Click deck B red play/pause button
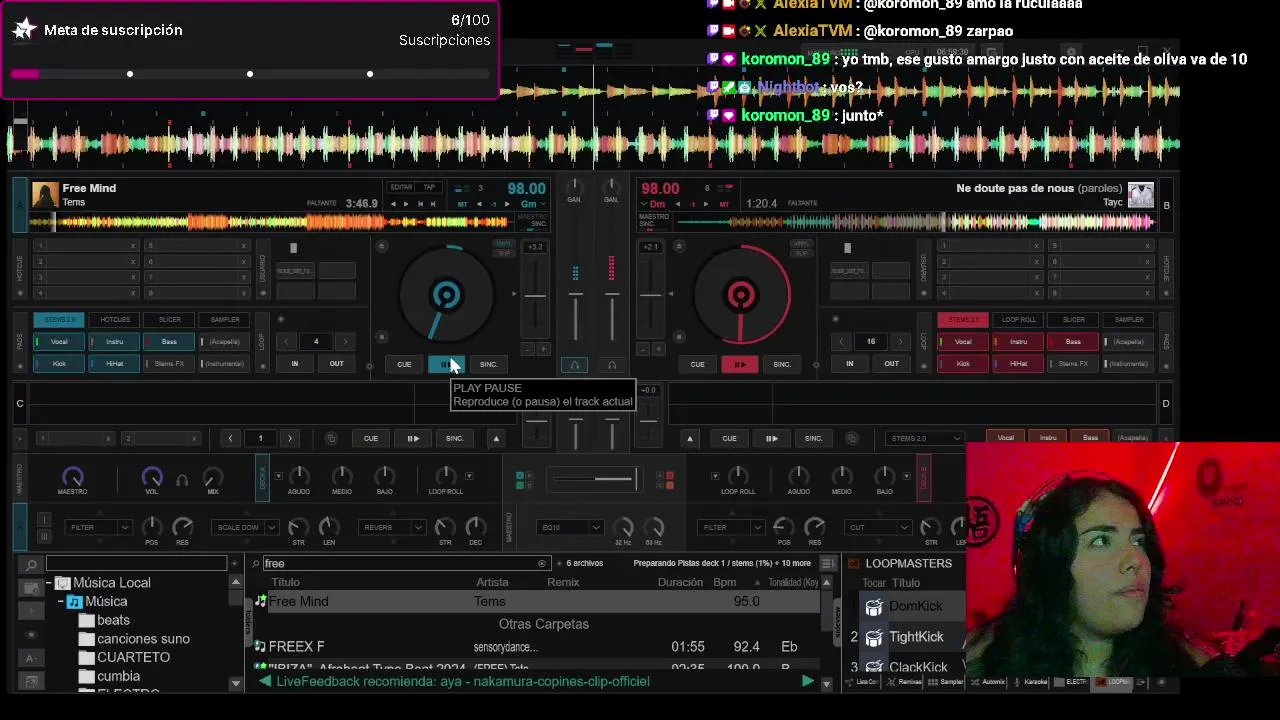Image resolution: width=1280 pixels, height=720 pixels. (740, 364)
